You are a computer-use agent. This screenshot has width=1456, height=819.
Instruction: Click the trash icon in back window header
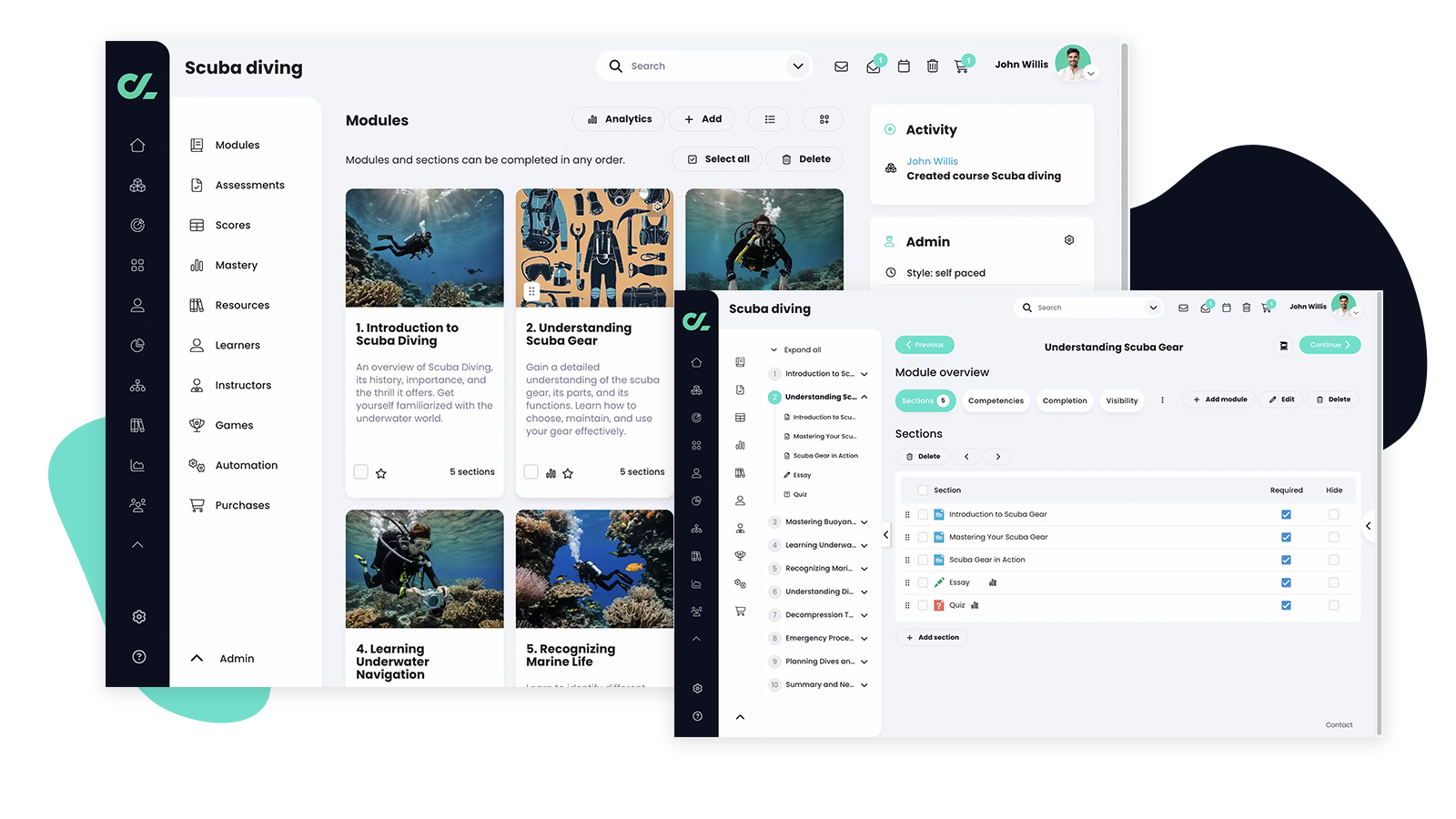click(x=933, y=66)
